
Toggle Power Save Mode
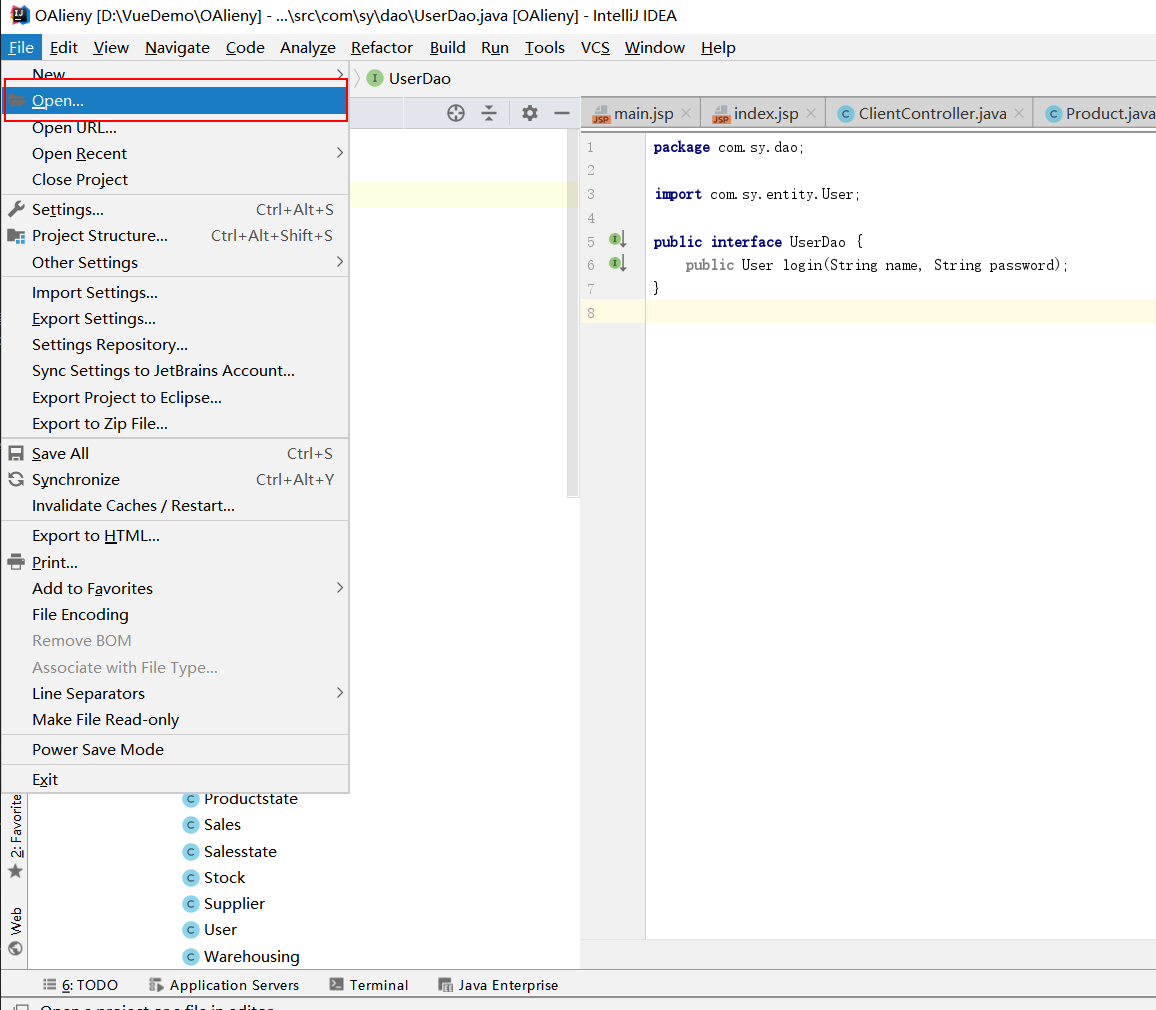click(x=175, y=750)
